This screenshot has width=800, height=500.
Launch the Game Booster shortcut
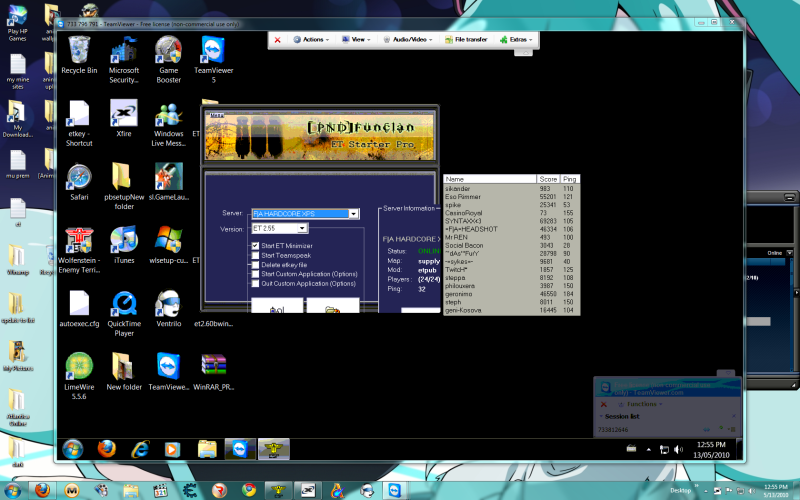click(x=169, y=59)
